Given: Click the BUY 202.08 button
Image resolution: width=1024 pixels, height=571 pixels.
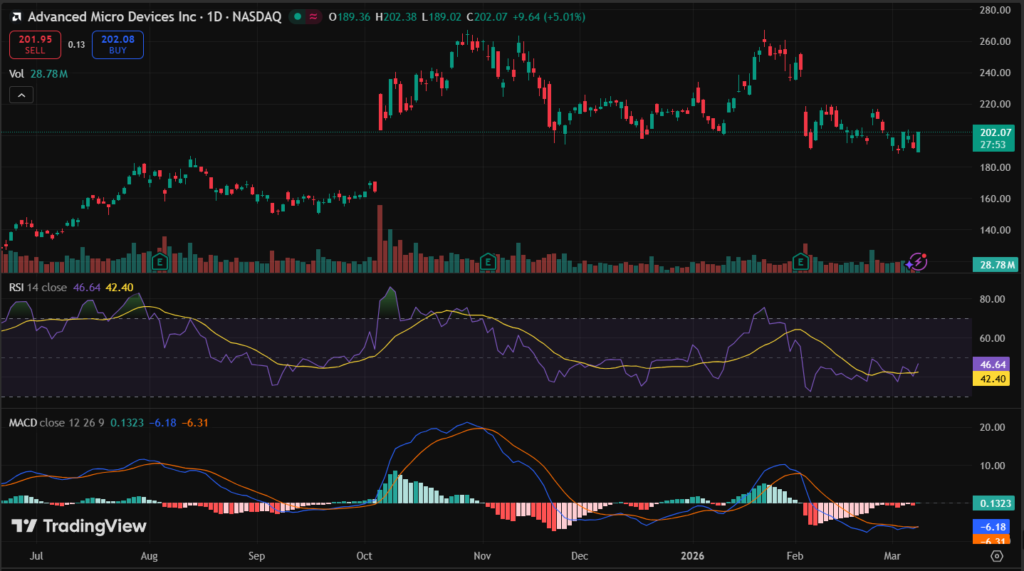Looking at the screenshot, I should point(117,44).
